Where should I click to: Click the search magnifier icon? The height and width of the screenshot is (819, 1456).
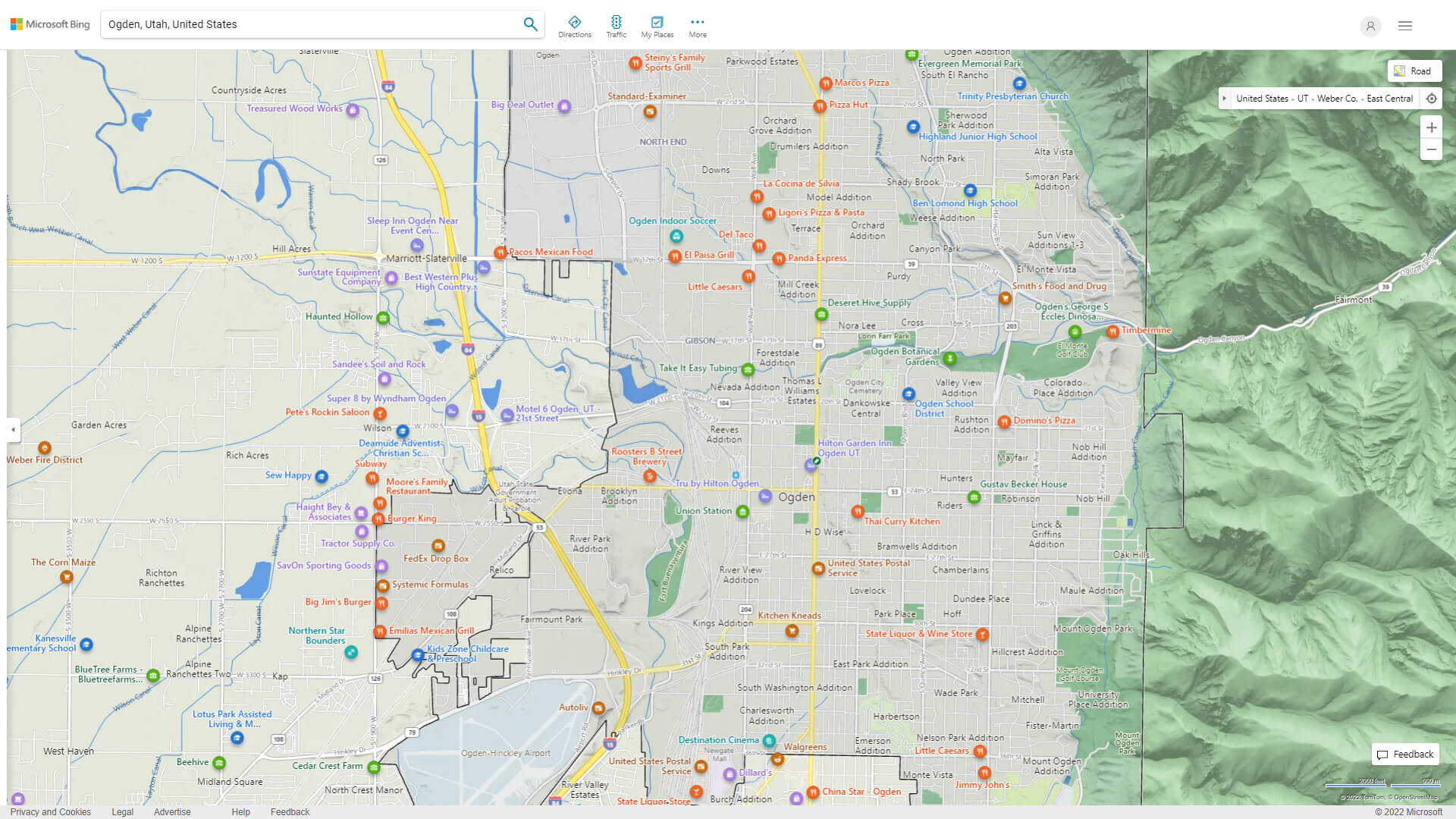click(x=530, y=24)
